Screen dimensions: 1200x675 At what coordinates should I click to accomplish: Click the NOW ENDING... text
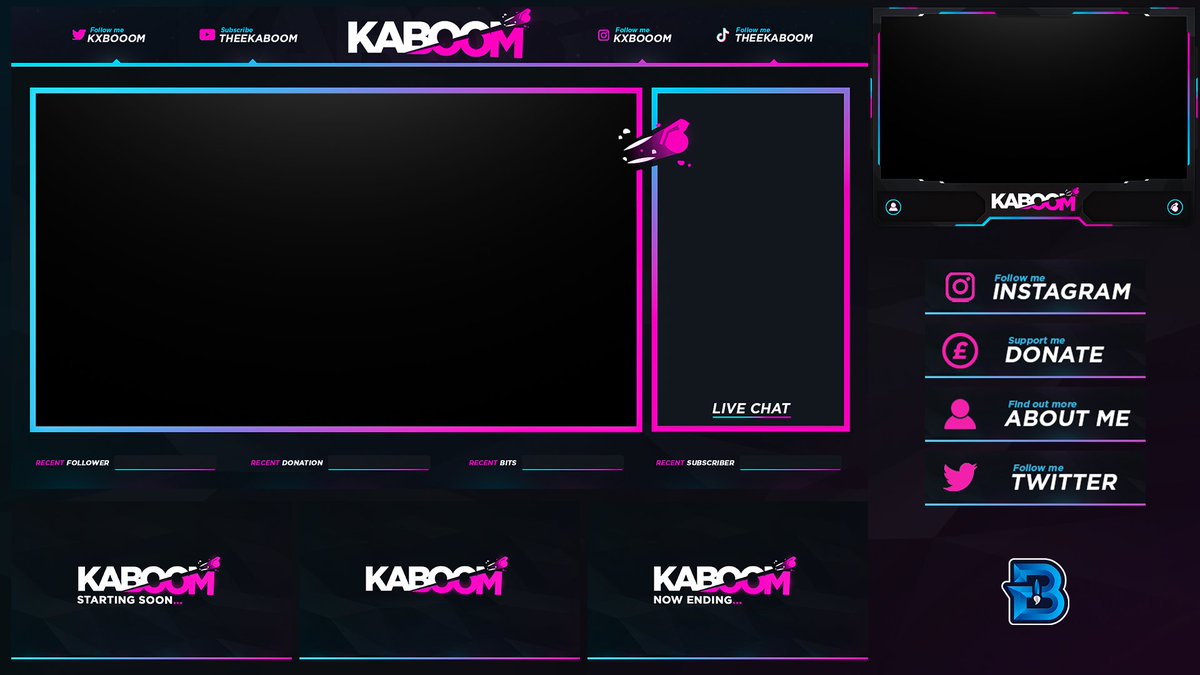pyautogui.click(x=698, y=601)
